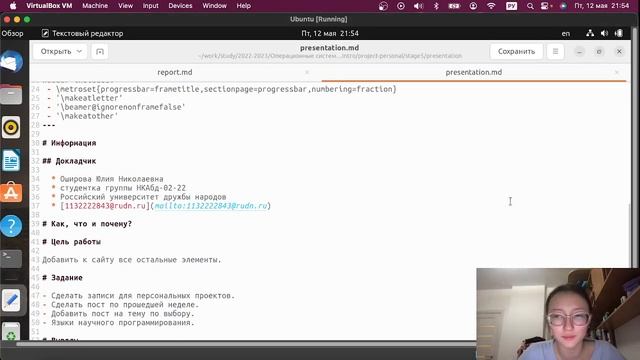Create a new document tab icon
640x360 pixels.
pyautogui.click(x=100, y=51)
